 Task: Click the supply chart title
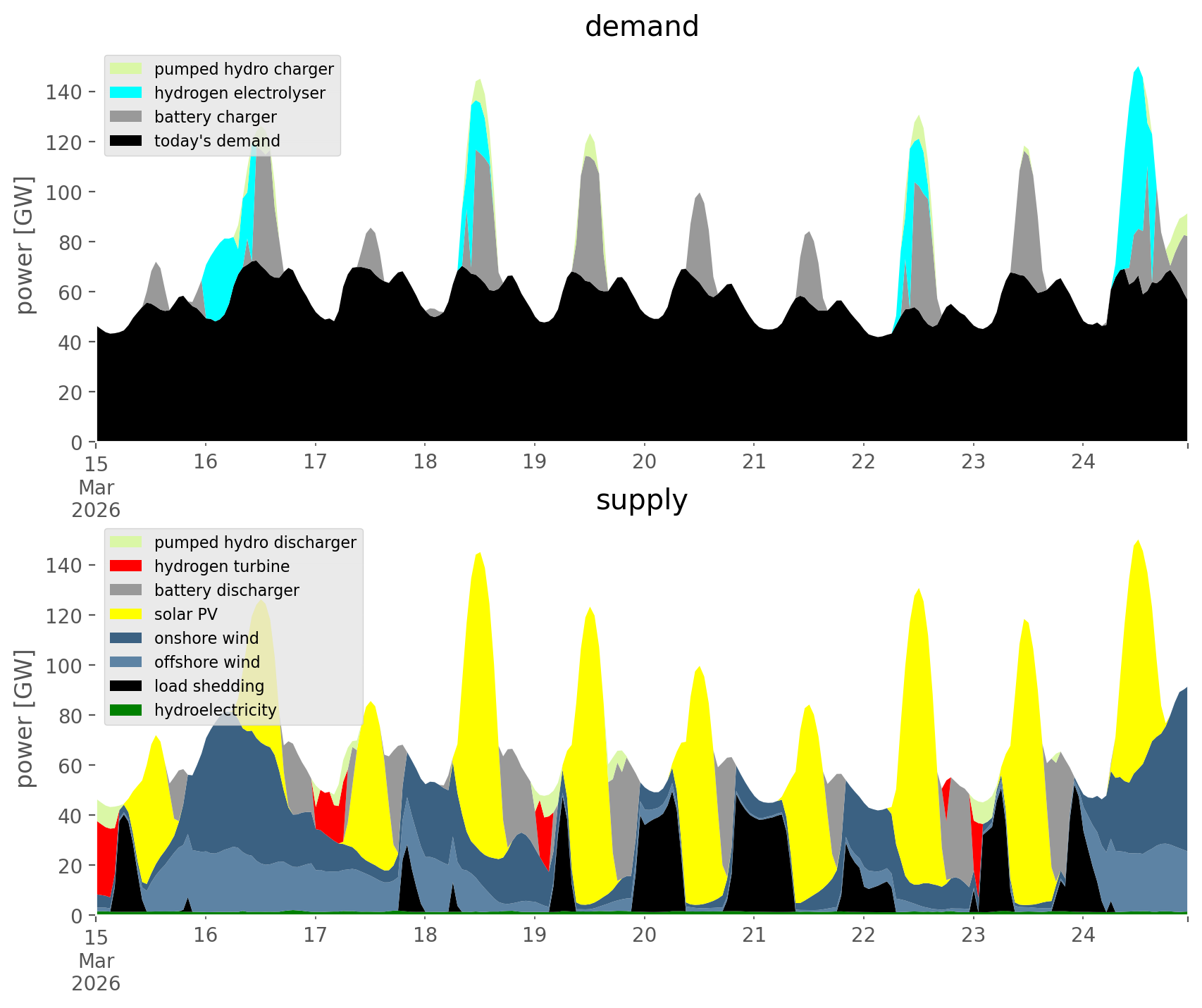pos(641,500)
